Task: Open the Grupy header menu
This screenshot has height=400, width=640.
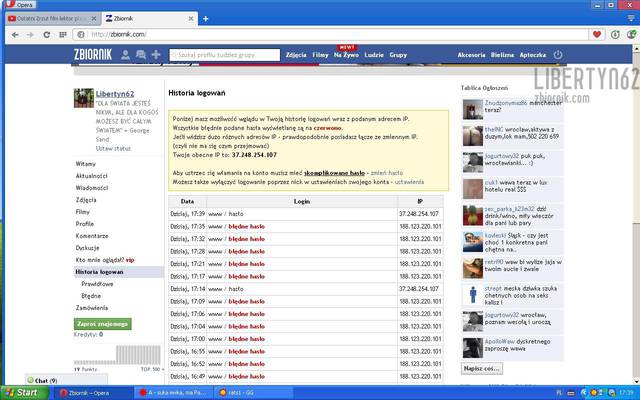Action: pyautogui.click(x=398, y=55)
